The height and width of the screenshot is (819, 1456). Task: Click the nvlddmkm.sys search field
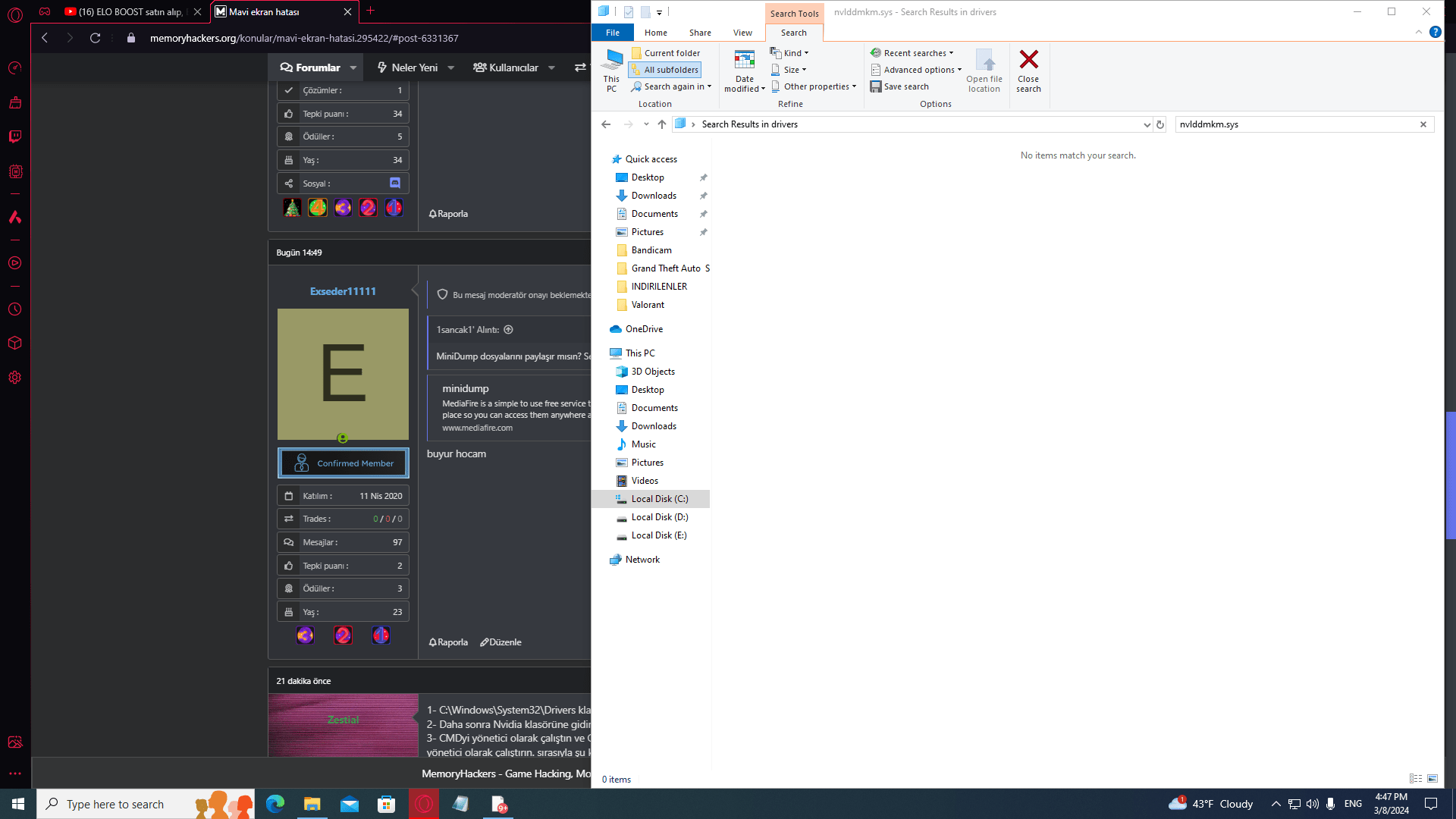pos(1295,124)
